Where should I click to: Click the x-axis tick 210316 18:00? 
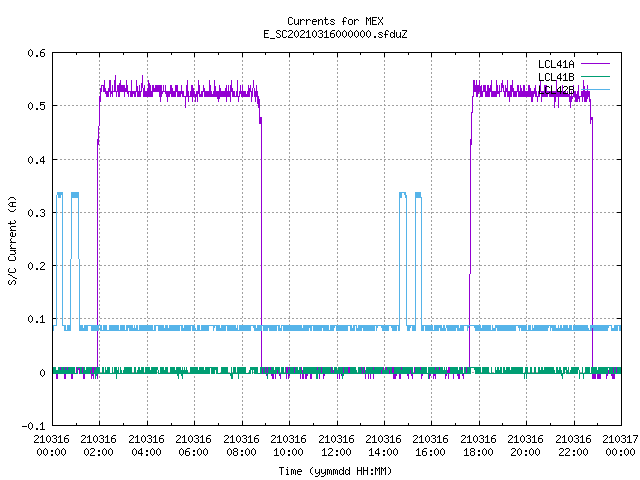click(x=478, y=446)
